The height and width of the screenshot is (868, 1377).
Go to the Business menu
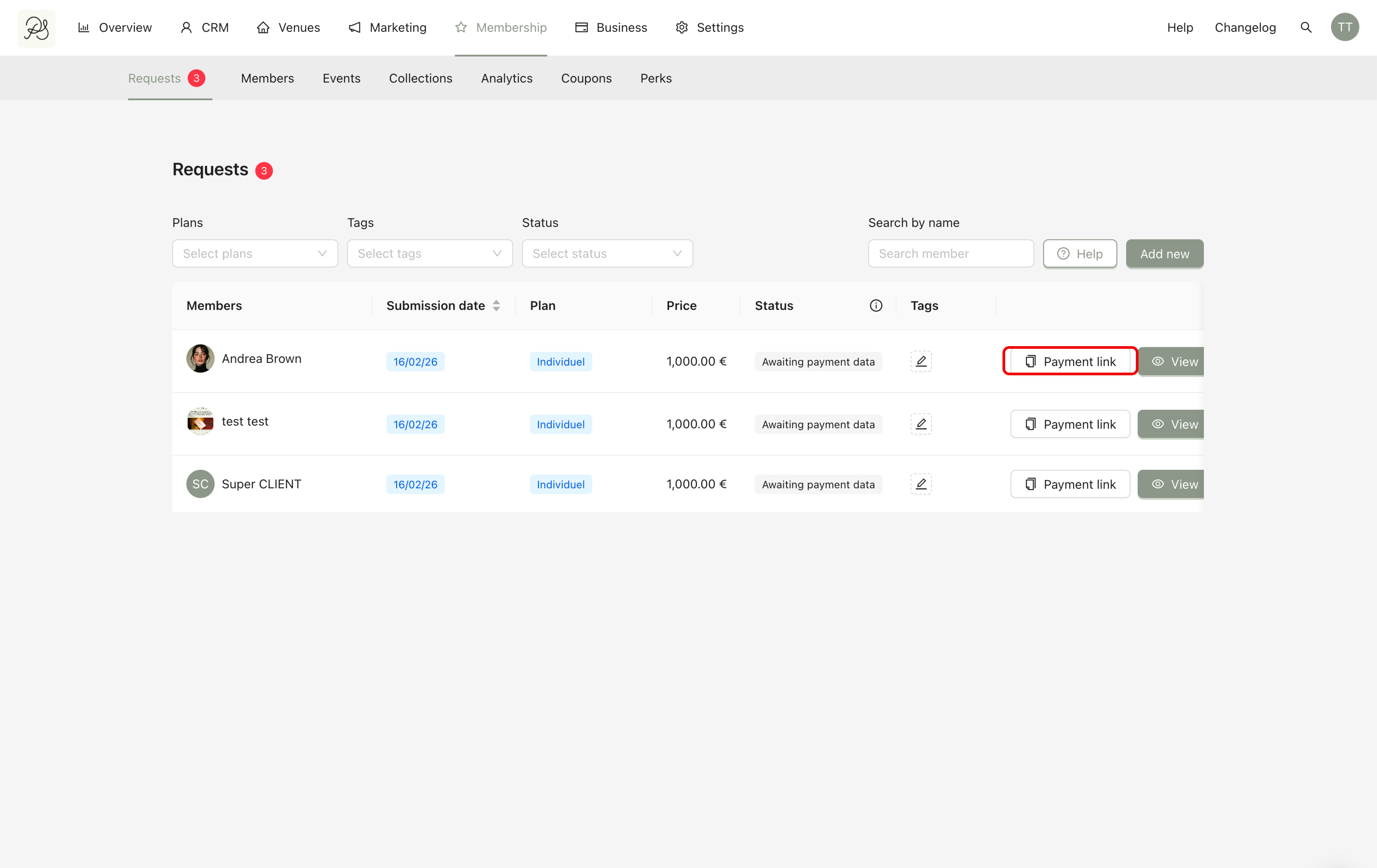611,27
